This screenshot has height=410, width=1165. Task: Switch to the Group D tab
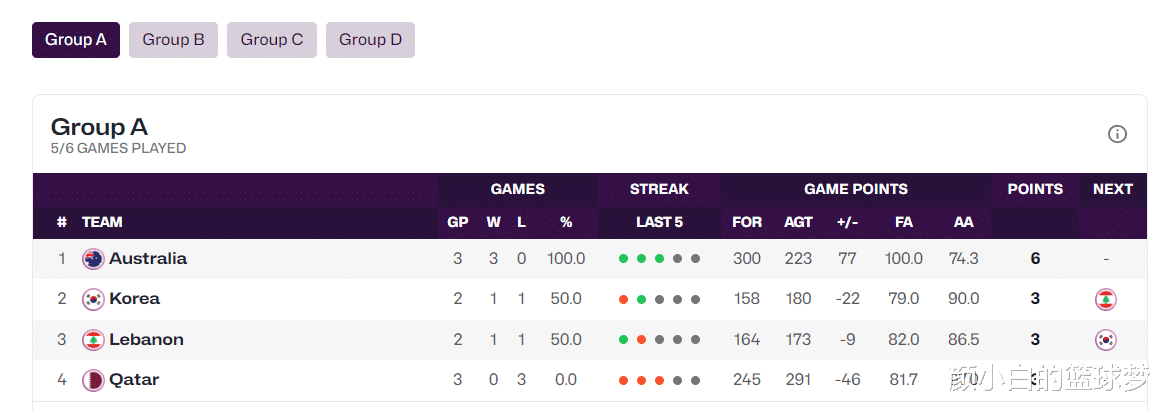[x=370, y=40]
